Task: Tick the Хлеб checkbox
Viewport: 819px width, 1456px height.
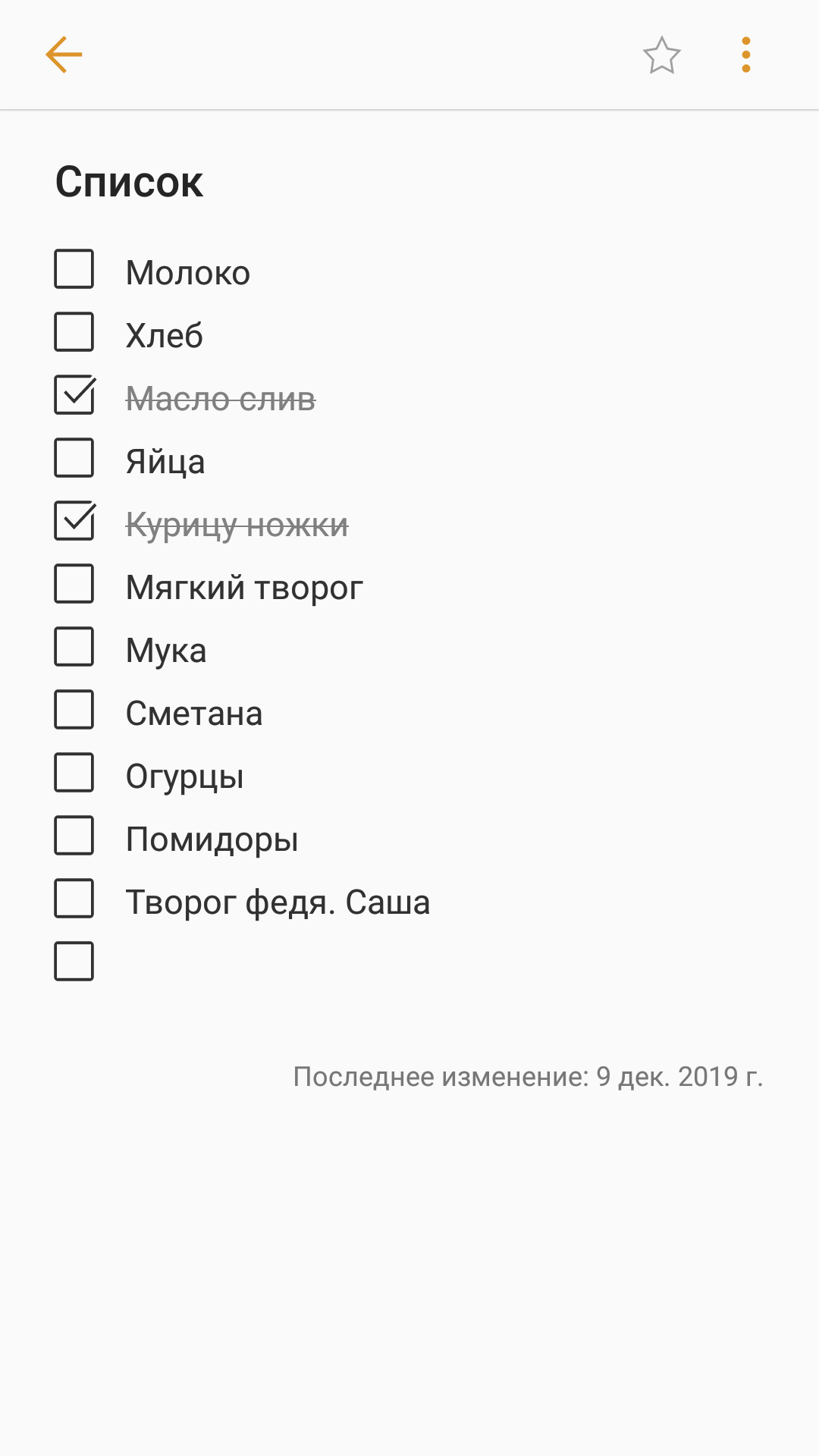Action: coord(74,332)
